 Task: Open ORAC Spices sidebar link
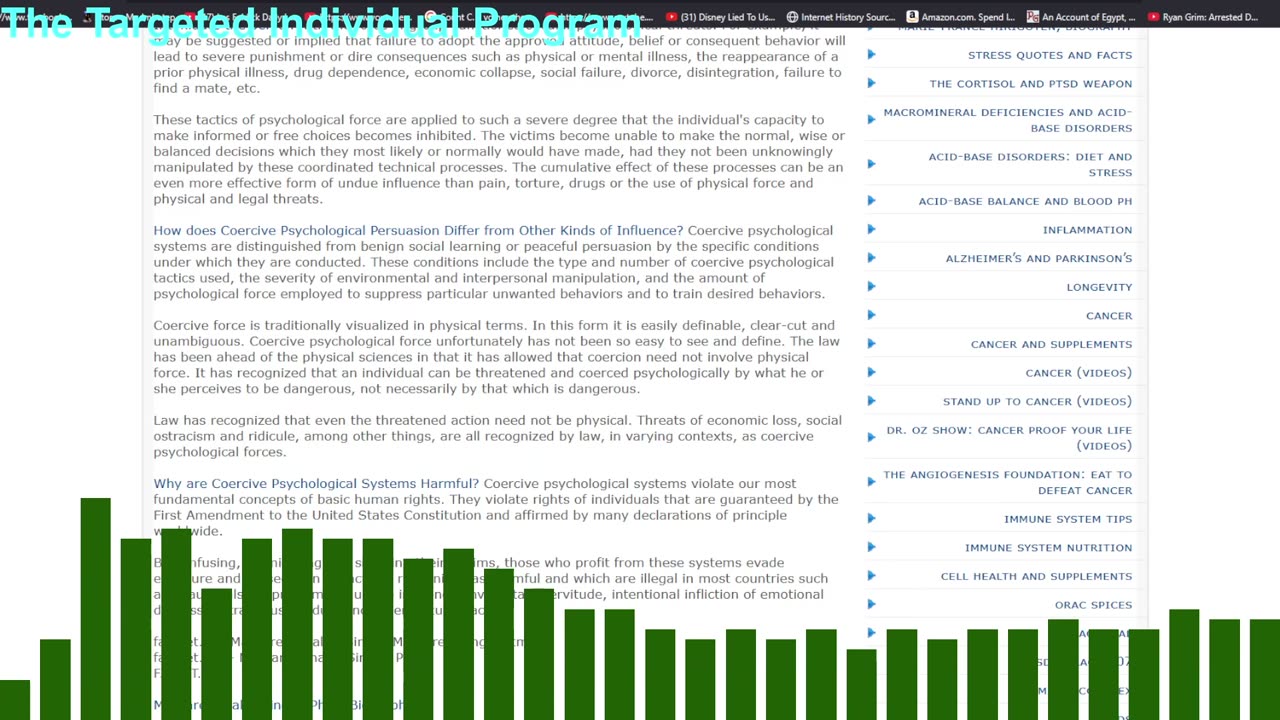pos(1094,605)
